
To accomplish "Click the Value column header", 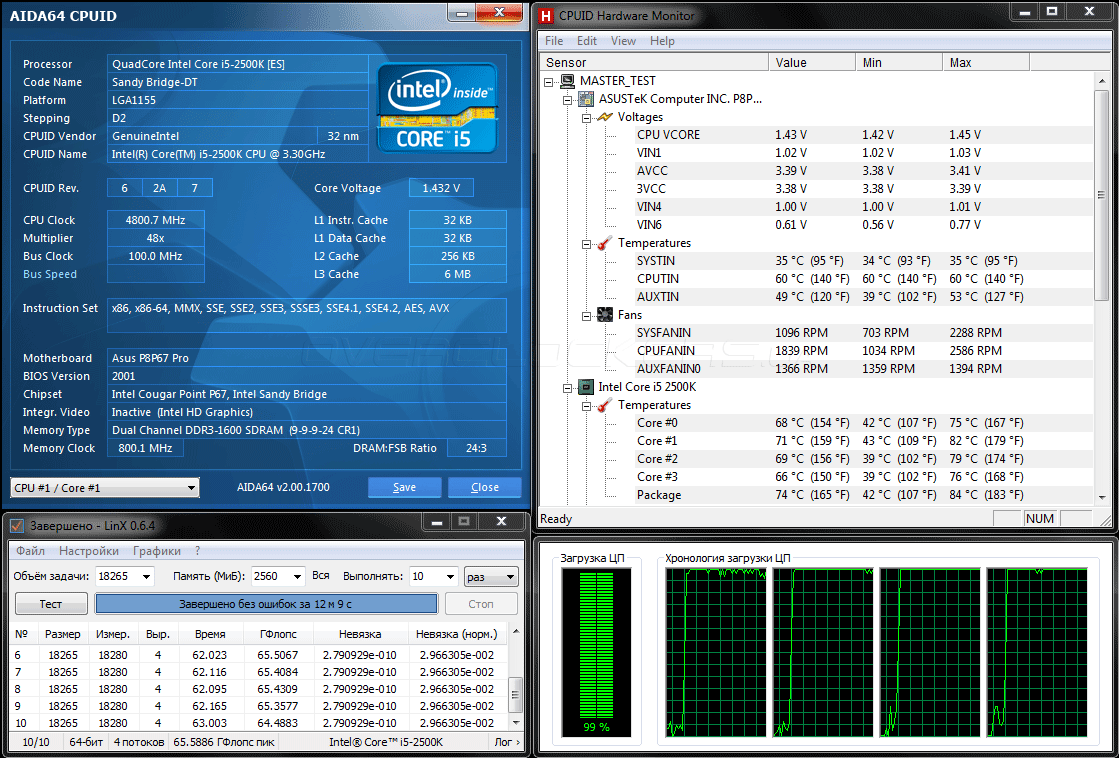I will (812, 63).
